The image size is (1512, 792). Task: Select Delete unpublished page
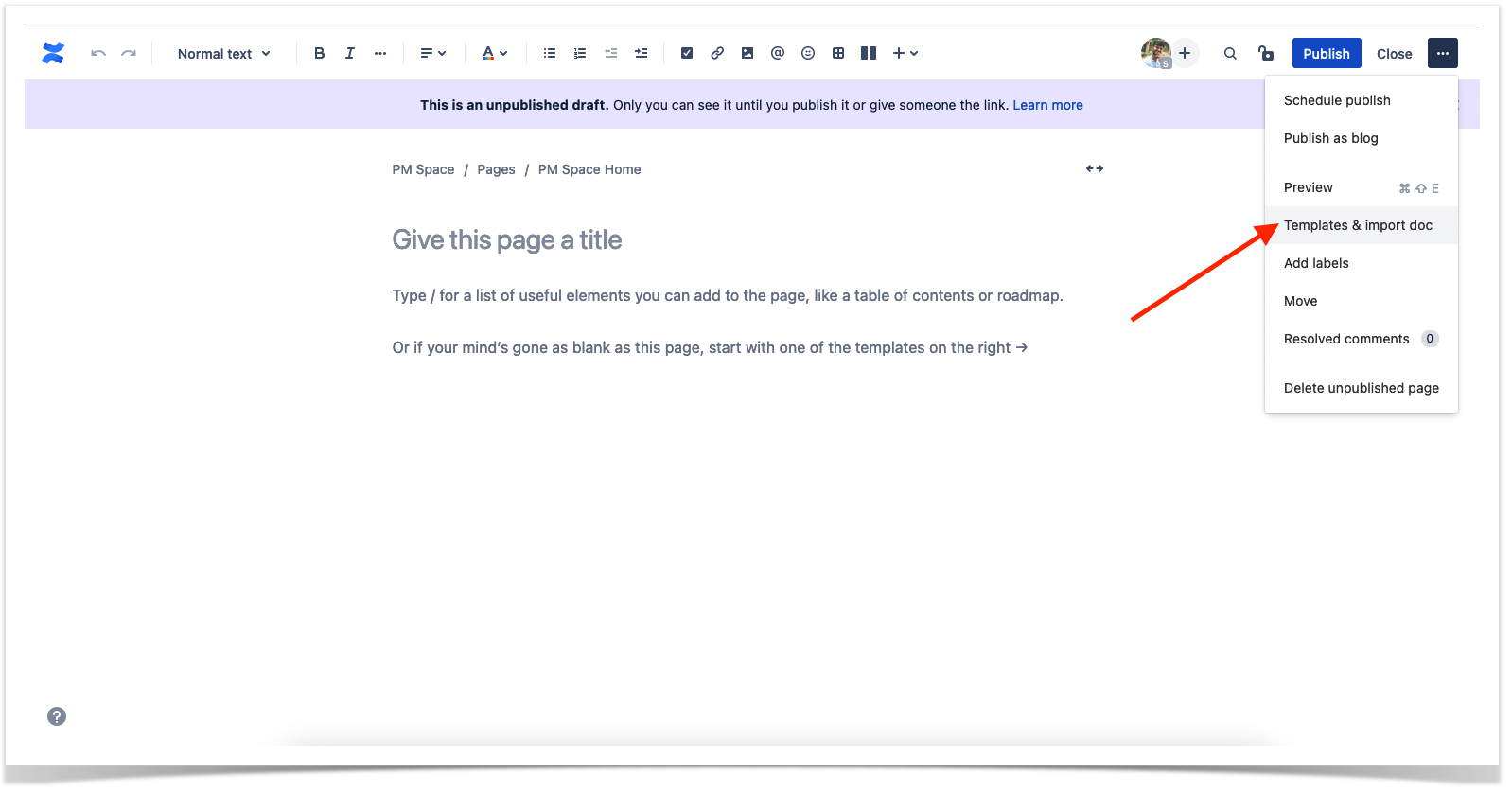[1362, 388]
